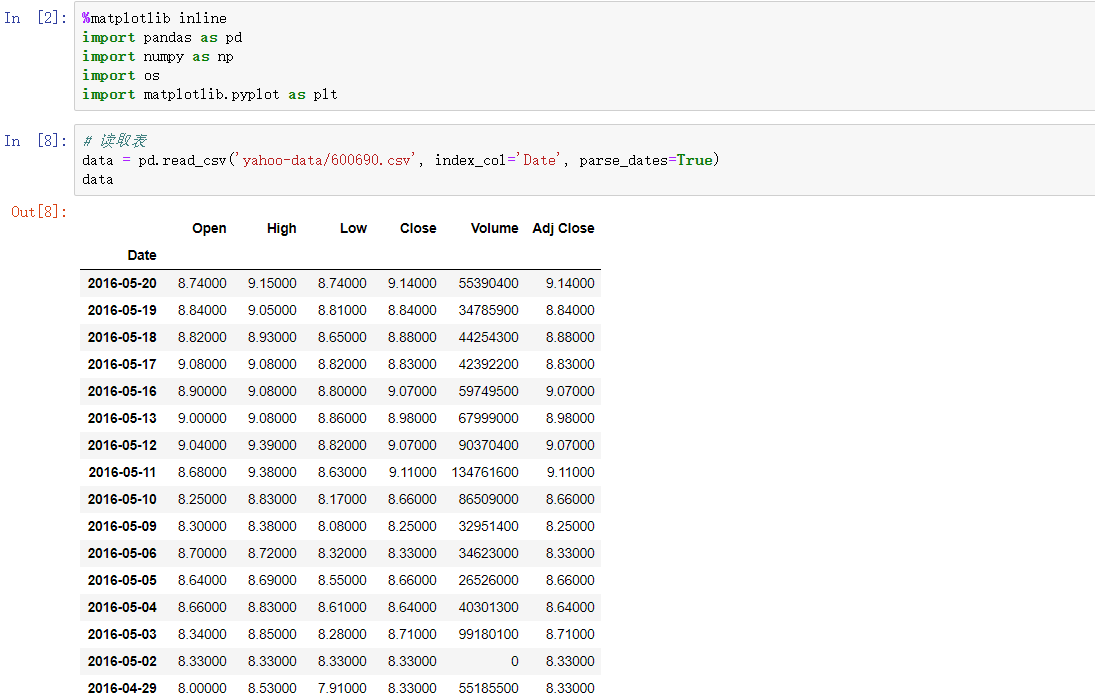Select the 2016-05-09 row label
The height and width of the screenshot is (700, 1095).
pyautogui.click(x=122, y=526)
